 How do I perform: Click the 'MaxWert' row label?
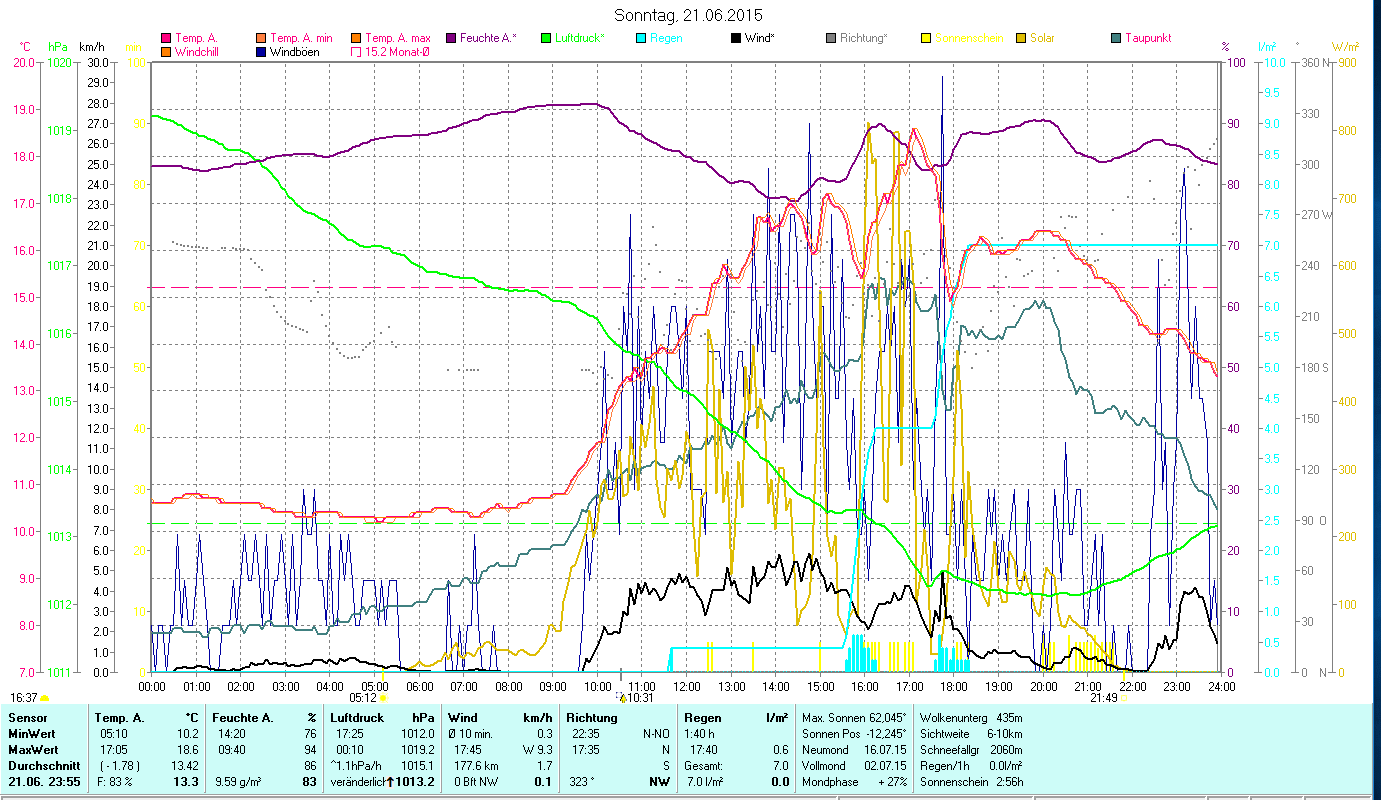31,750
